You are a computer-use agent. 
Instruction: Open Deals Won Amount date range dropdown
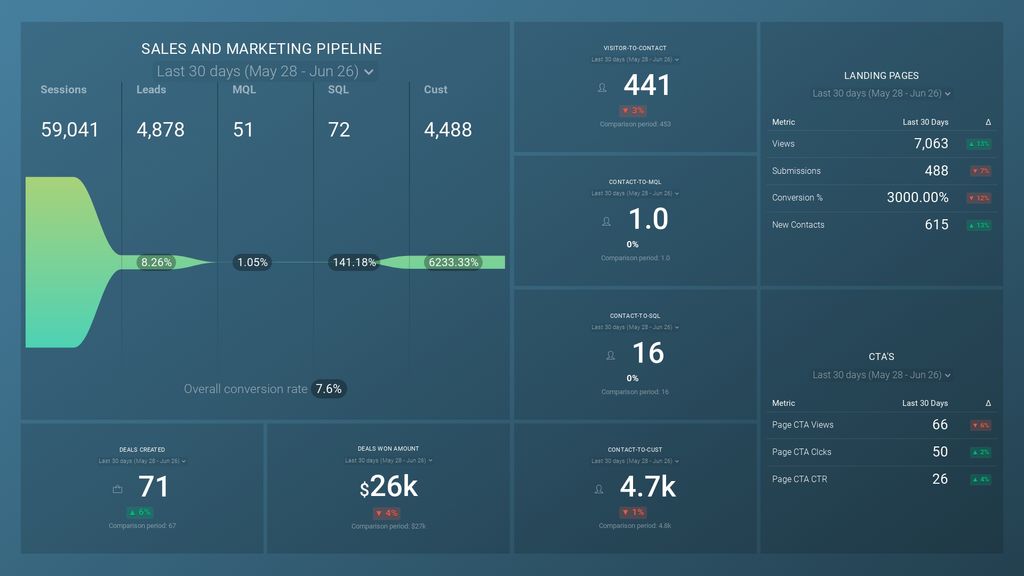click(x=389, y=460)
